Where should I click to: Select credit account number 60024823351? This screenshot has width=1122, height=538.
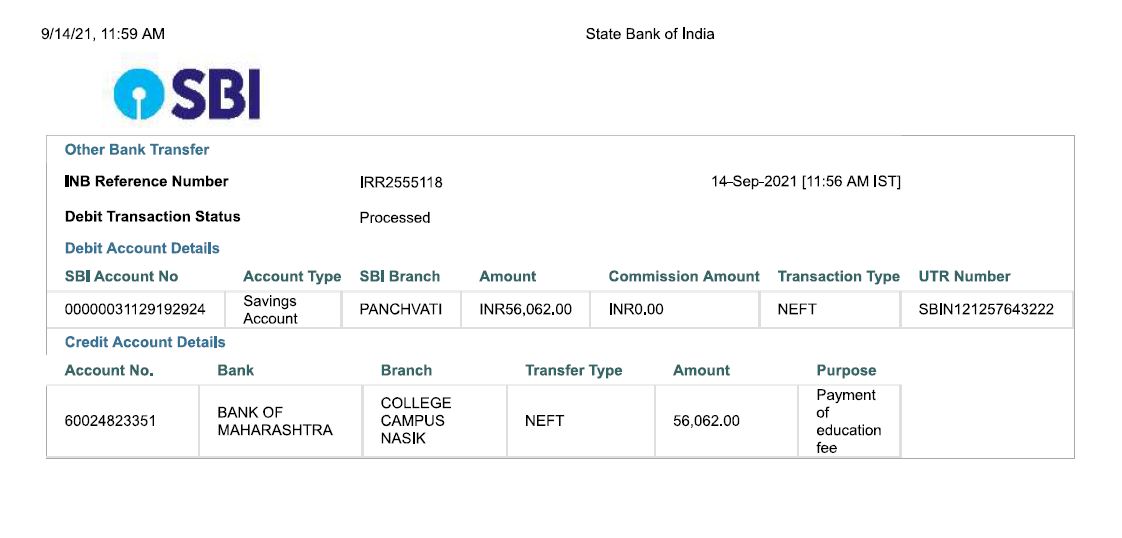click(122, 421)
